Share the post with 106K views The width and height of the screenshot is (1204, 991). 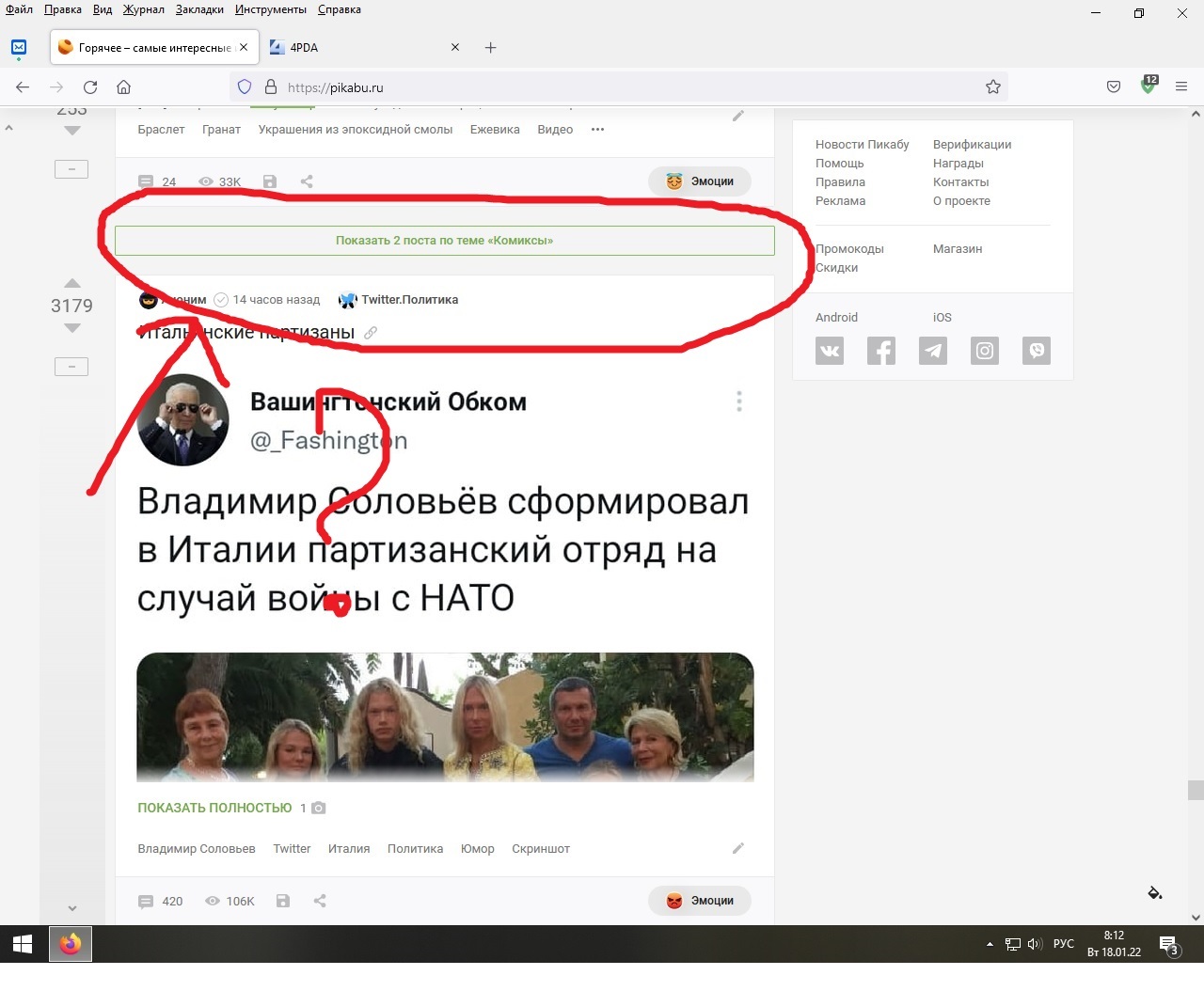[x=320, y=901]
